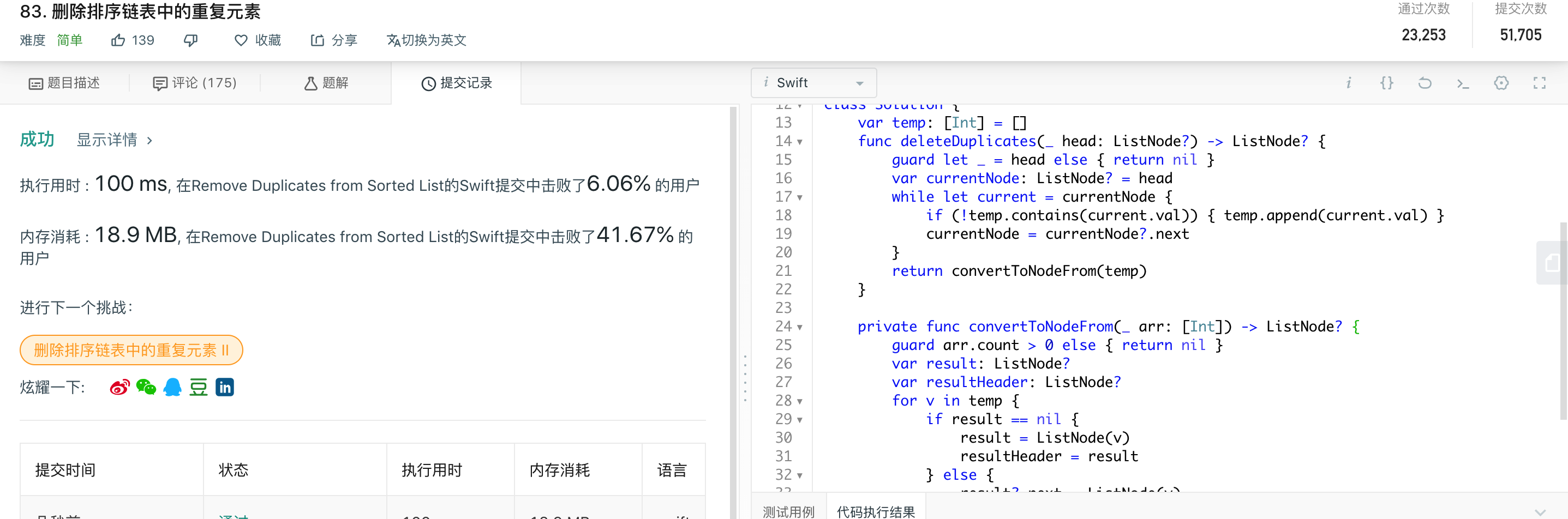Open the 评论 (175) tab

pyautogui.click(x=195, y=83)
